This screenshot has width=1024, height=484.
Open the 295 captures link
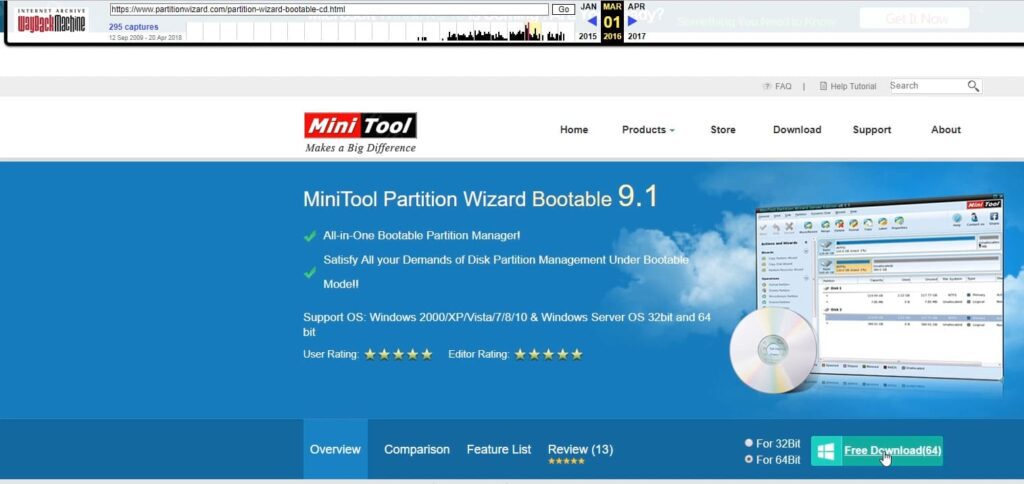(133, 27)
